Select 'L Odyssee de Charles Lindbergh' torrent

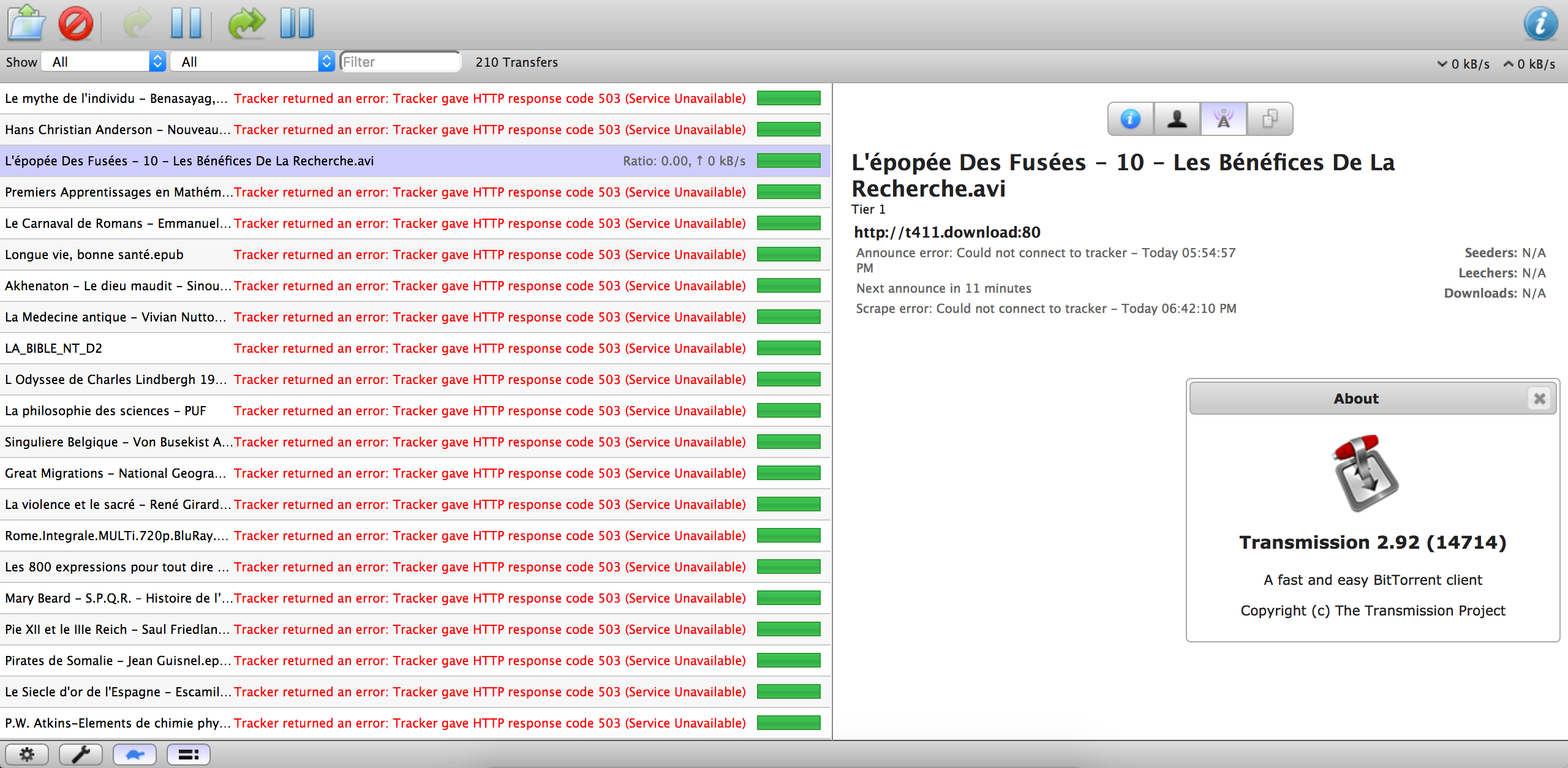click(415, 380)
